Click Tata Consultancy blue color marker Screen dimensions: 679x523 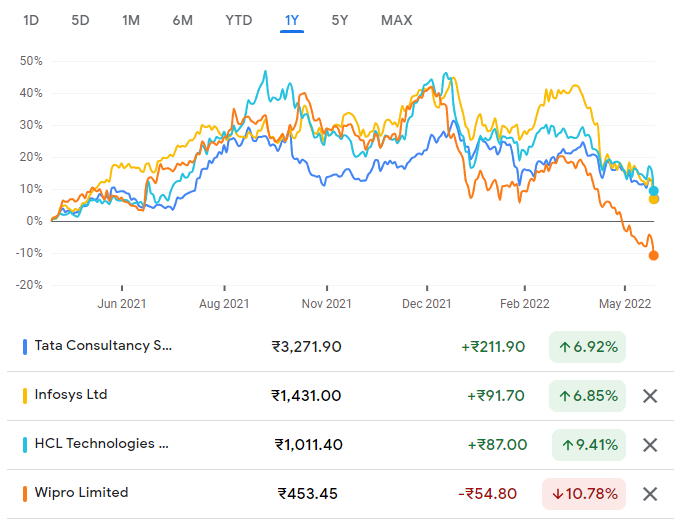point(25,347)
